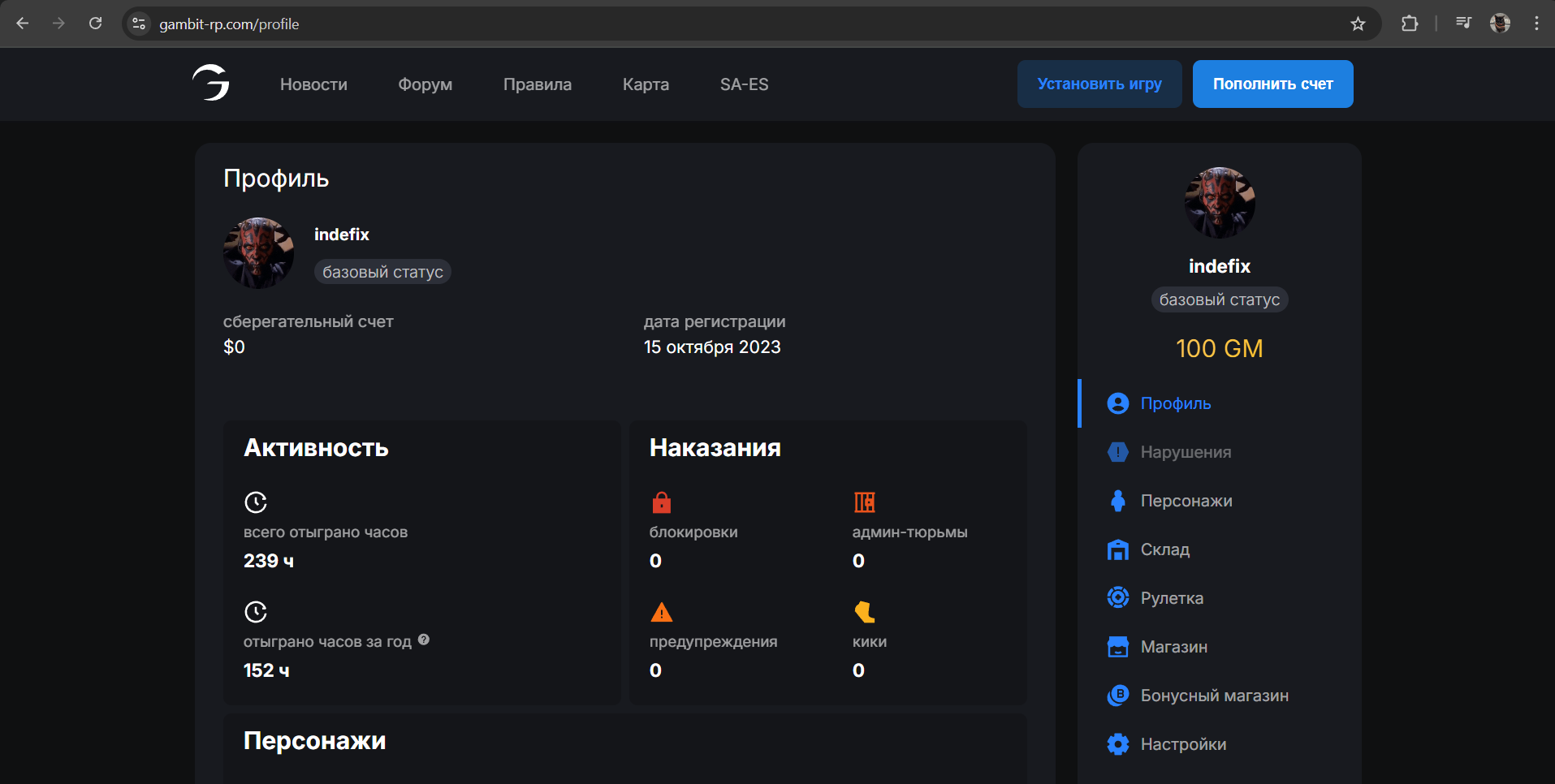The width and height of the screenshot is (1555, 784).
Task: Reload the page using the refresh icon
Action: 95,24
